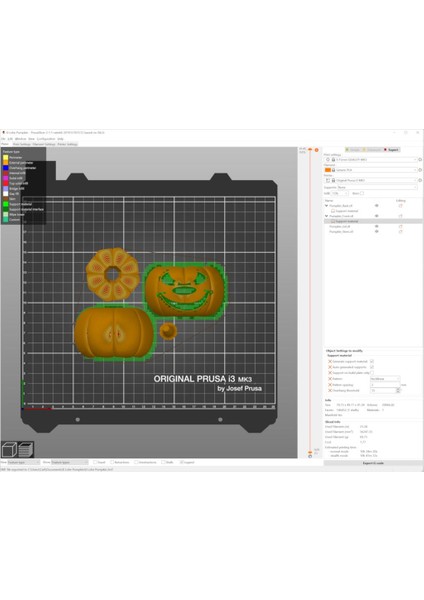
Task: Switch to the Print Settings tab
Action: click(x=21, y=144)
